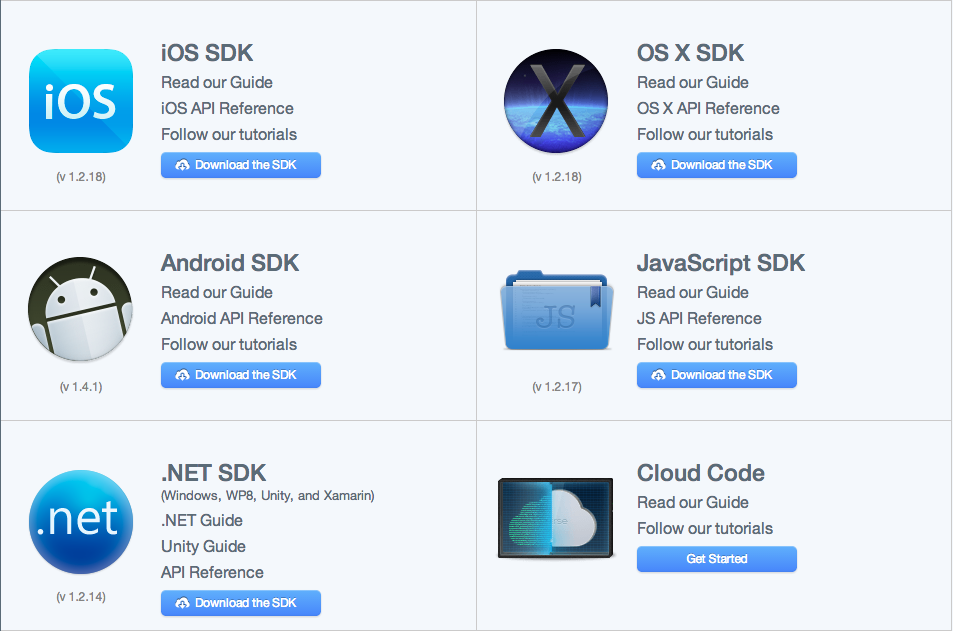Open Read our Guide under Android SDK
Viewport: 953px width, 631px height.
click(x=217, y=292)
